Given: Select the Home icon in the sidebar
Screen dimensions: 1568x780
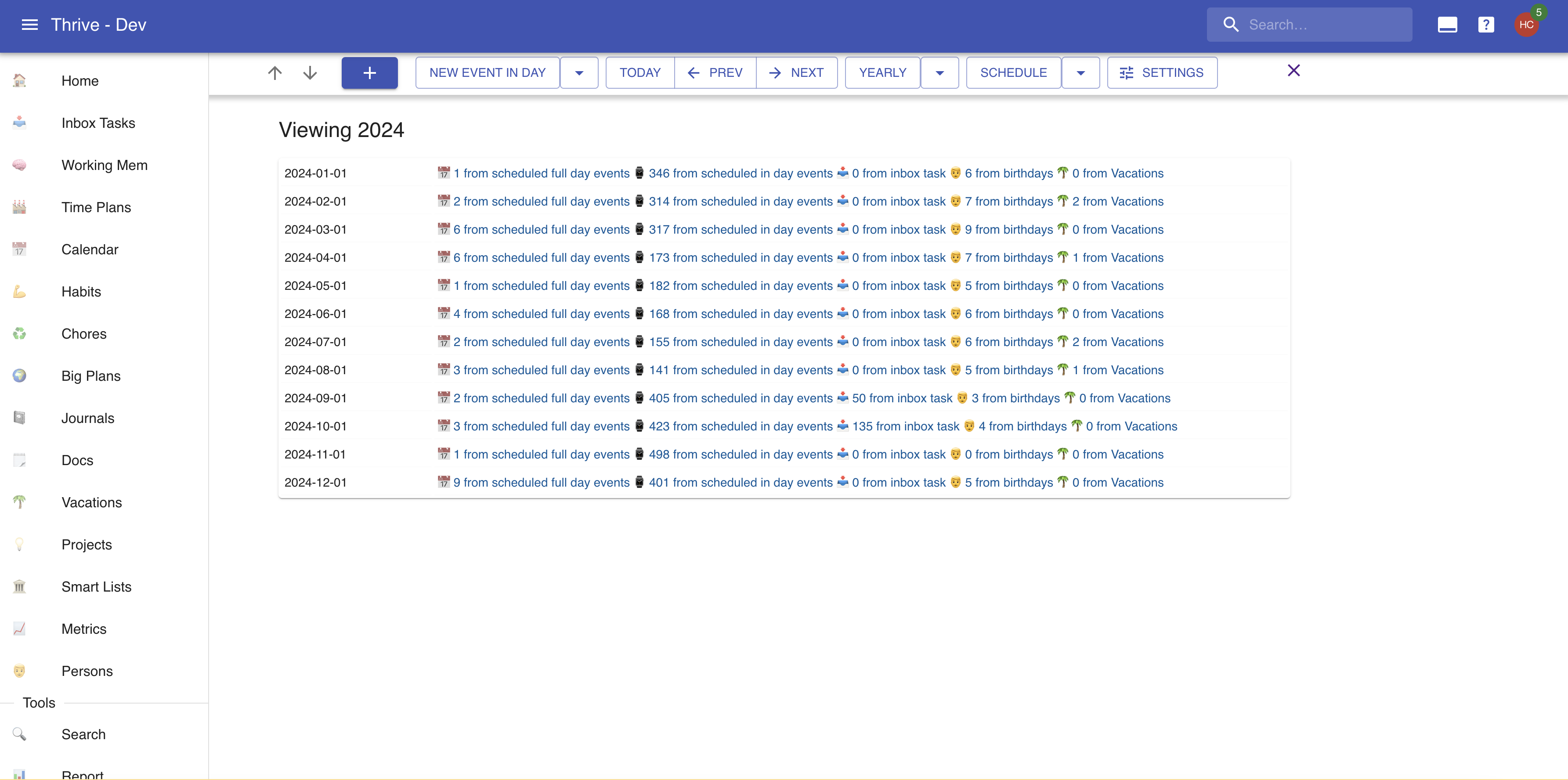Looking at the screenshot, I should (19, 80).
